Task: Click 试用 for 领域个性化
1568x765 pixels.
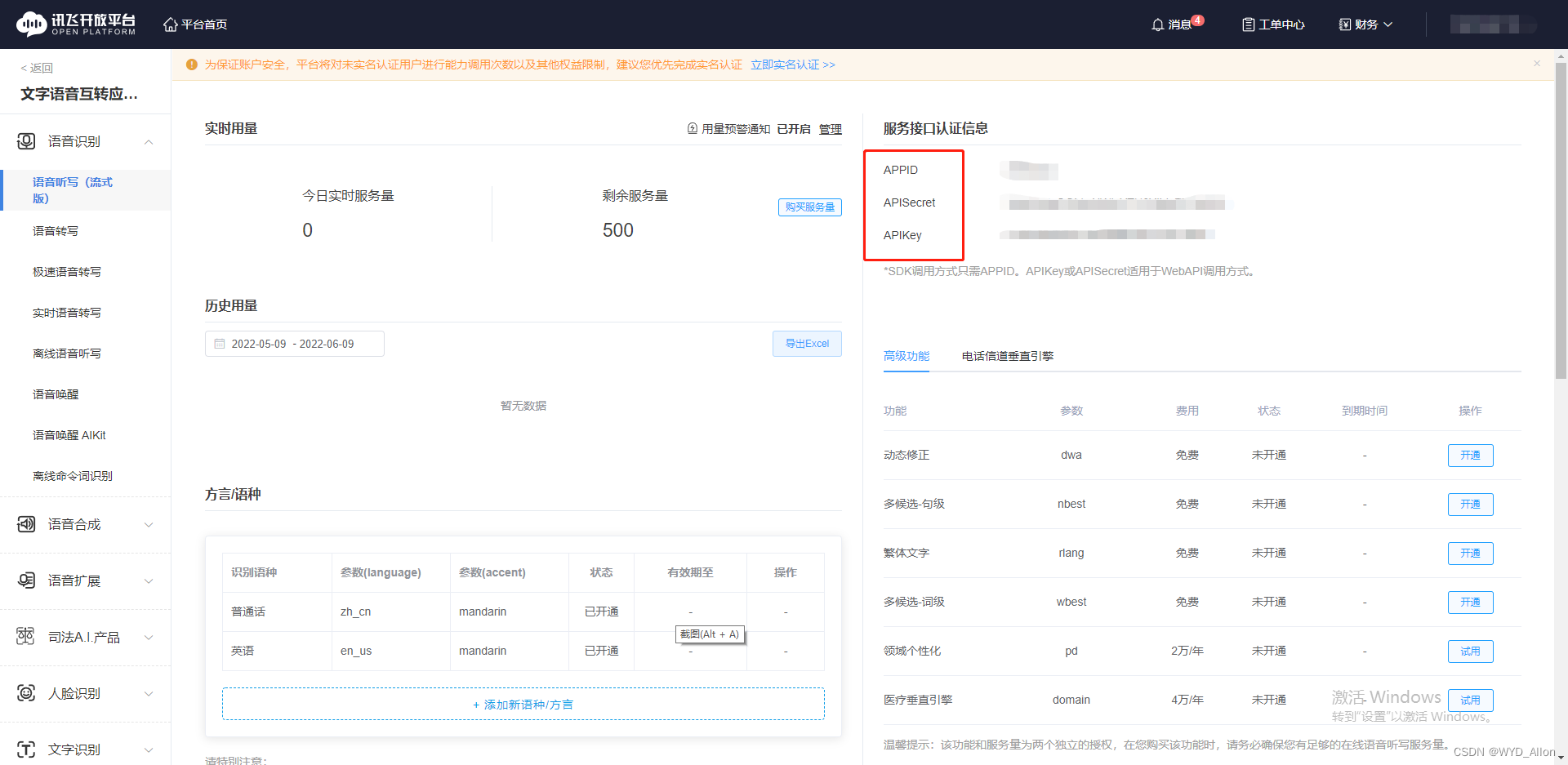Action: [x=1471, y=652]
